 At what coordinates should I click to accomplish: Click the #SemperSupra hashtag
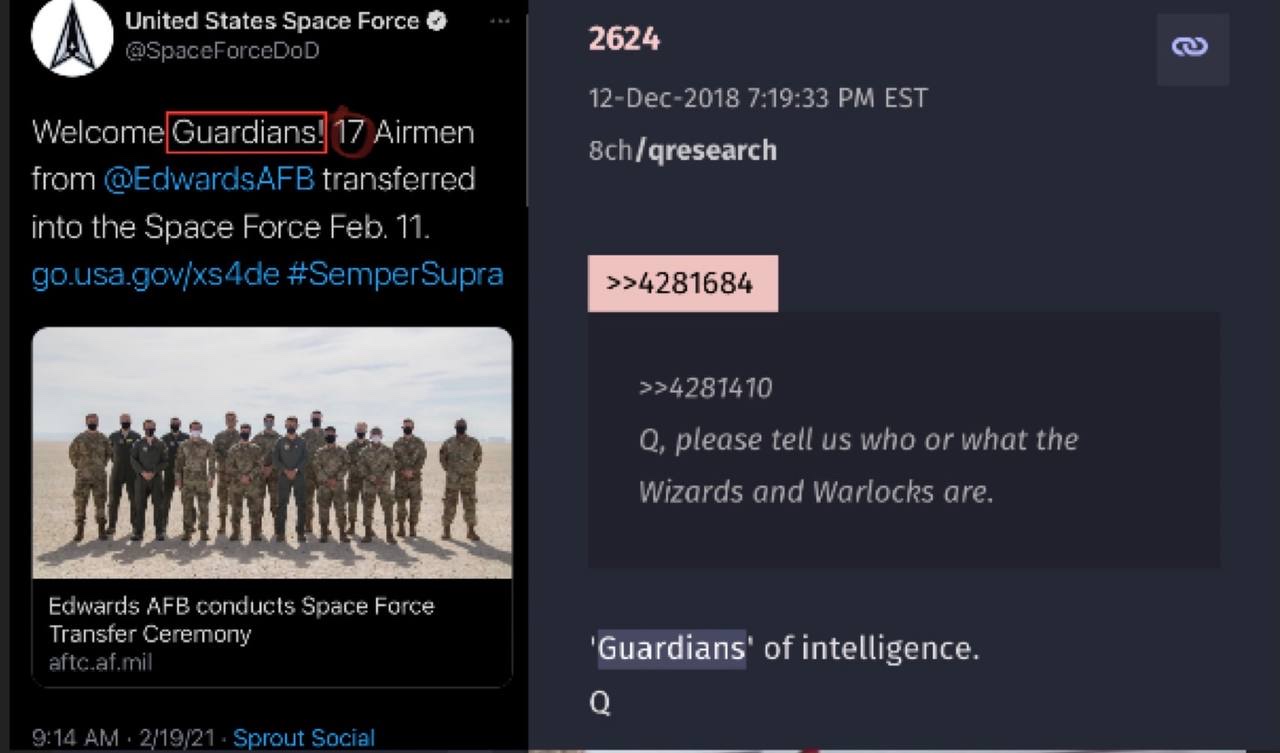tap(395, 274)
